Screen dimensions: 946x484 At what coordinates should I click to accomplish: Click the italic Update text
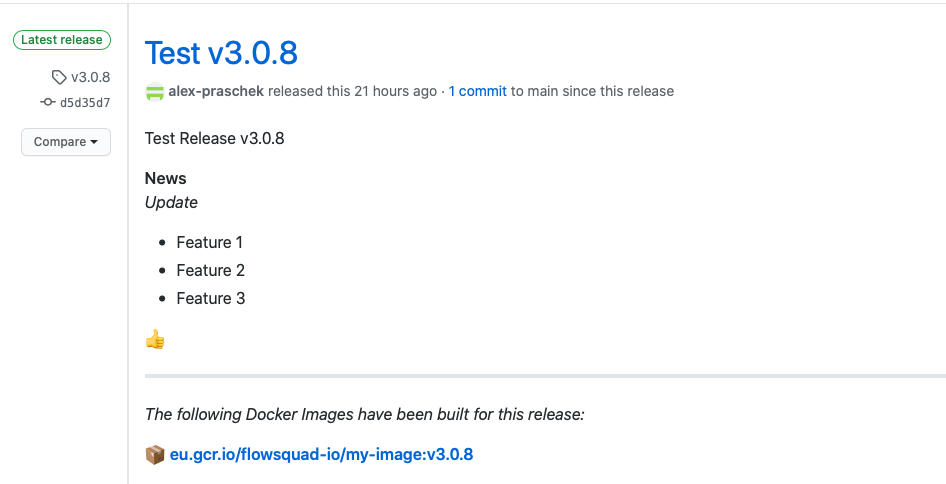pos(171,202)
